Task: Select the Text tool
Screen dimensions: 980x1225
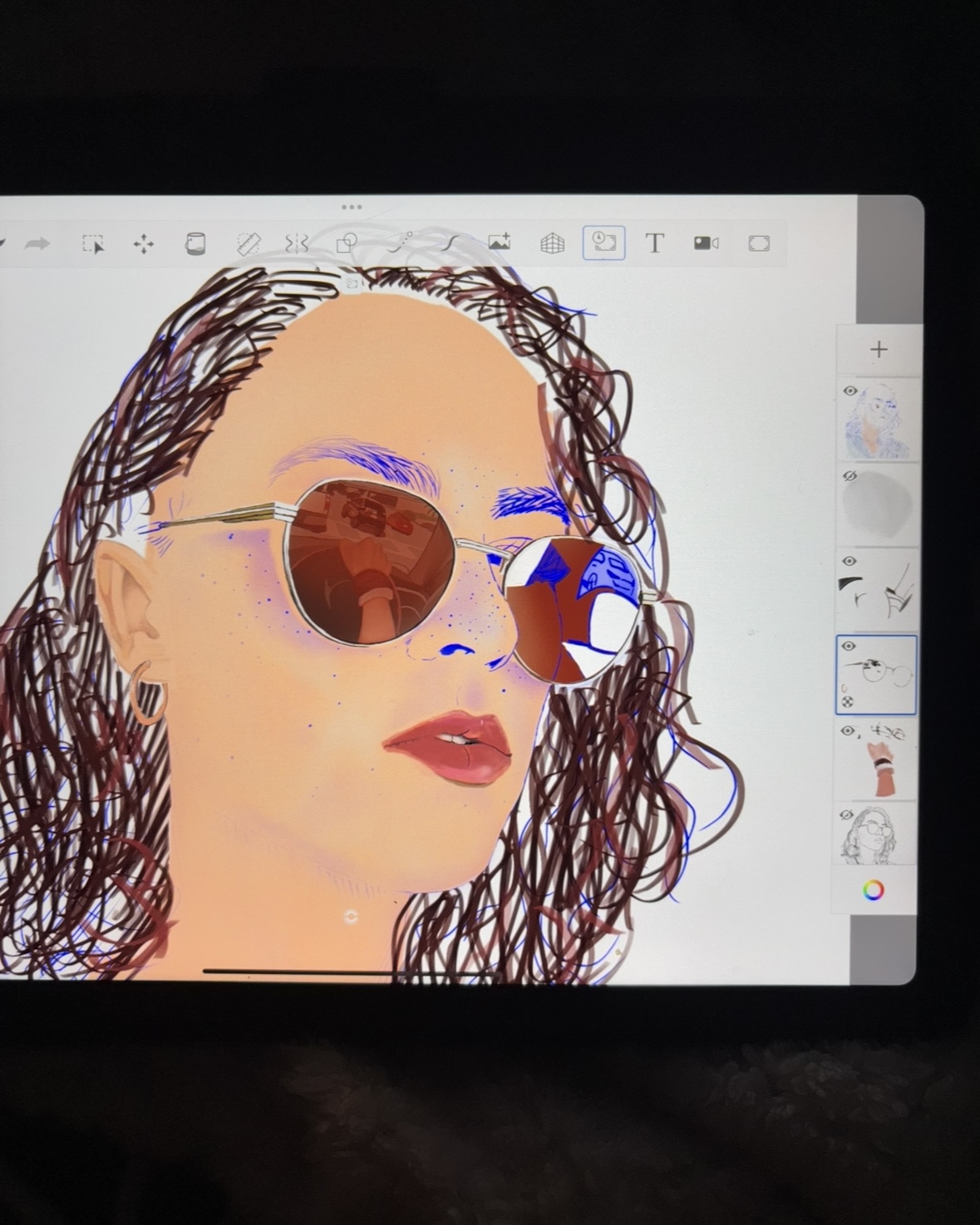Action: (x=655, y=243)
